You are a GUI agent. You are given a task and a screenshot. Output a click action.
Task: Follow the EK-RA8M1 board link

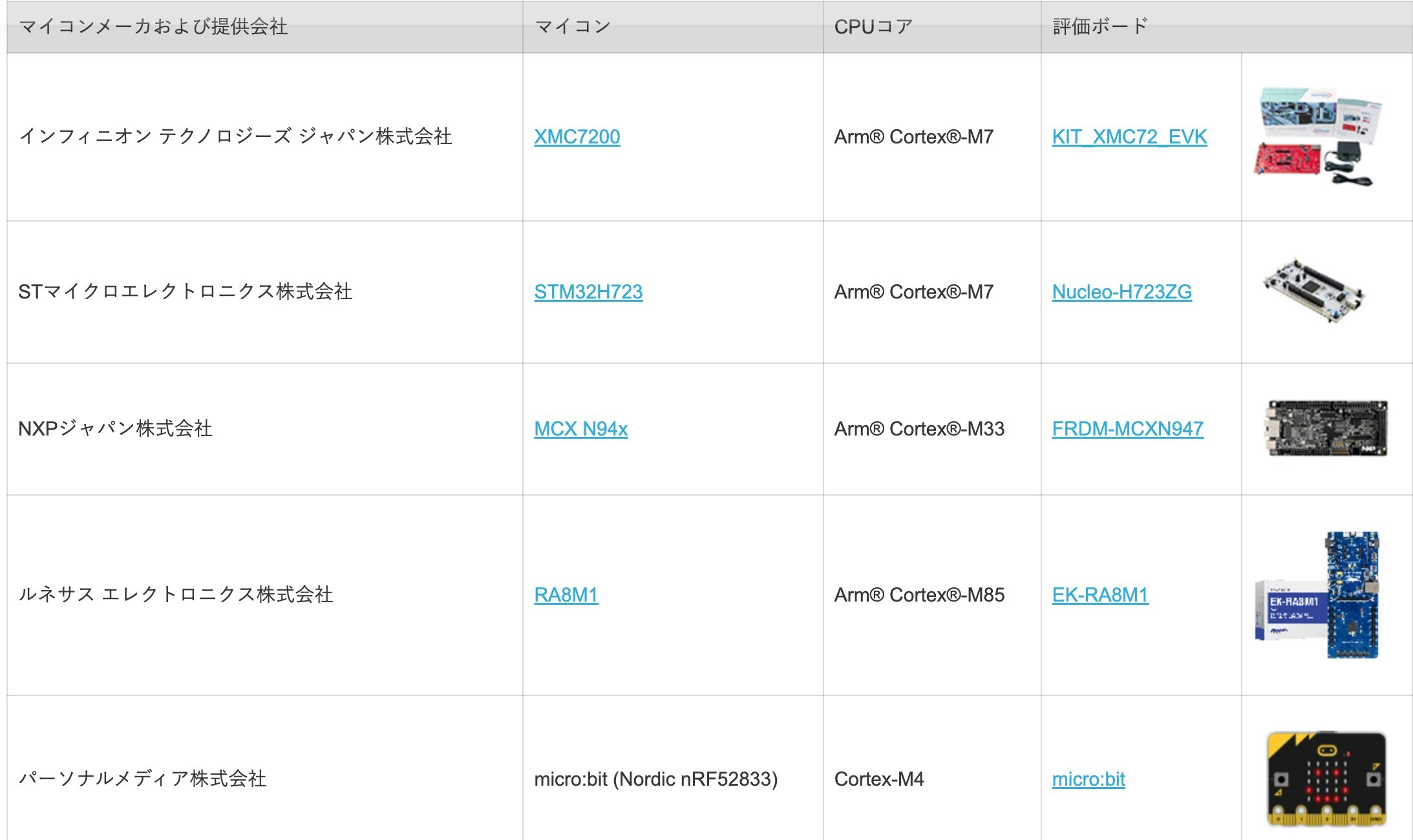[1100, 595]
